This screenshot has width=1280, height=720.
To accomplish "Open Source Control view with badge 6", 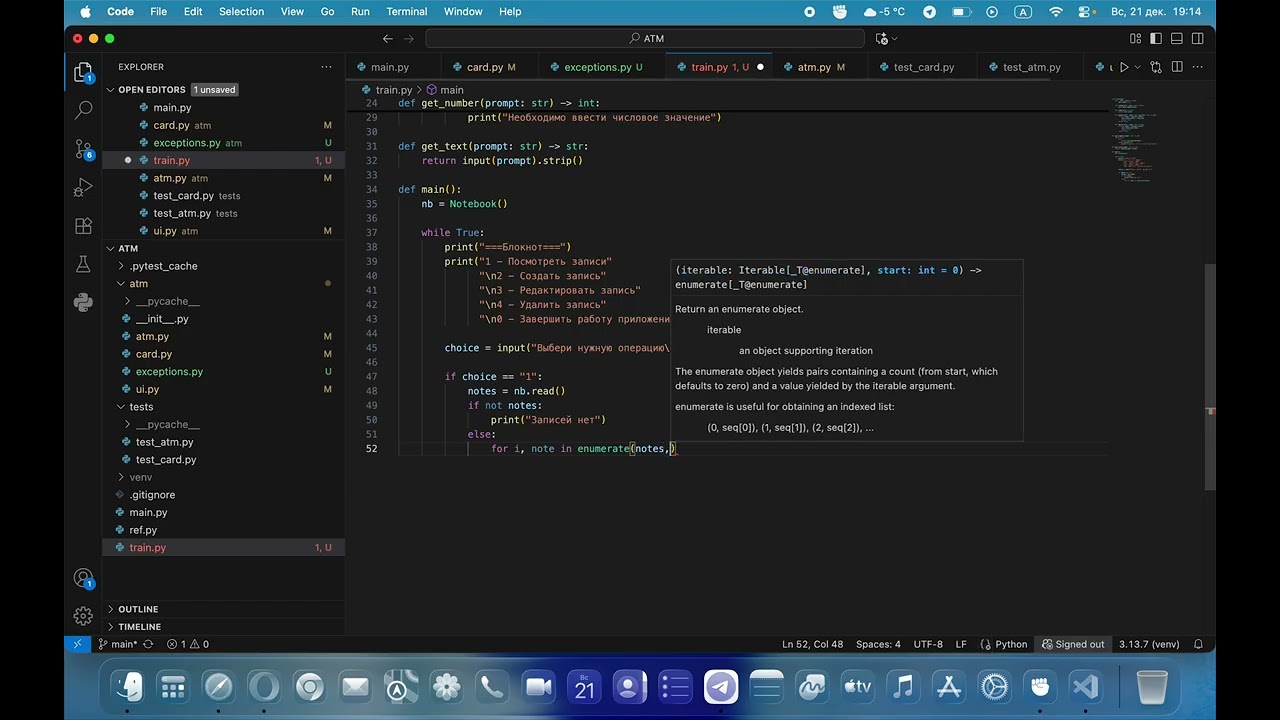I will coord(84,149).
